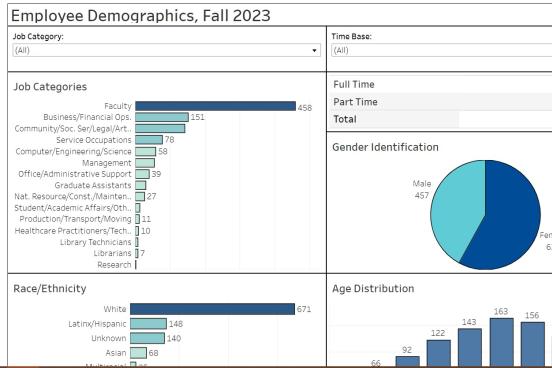Click the Unknown race/ethnicity bar
552x368 pixels.
point(147,338)
